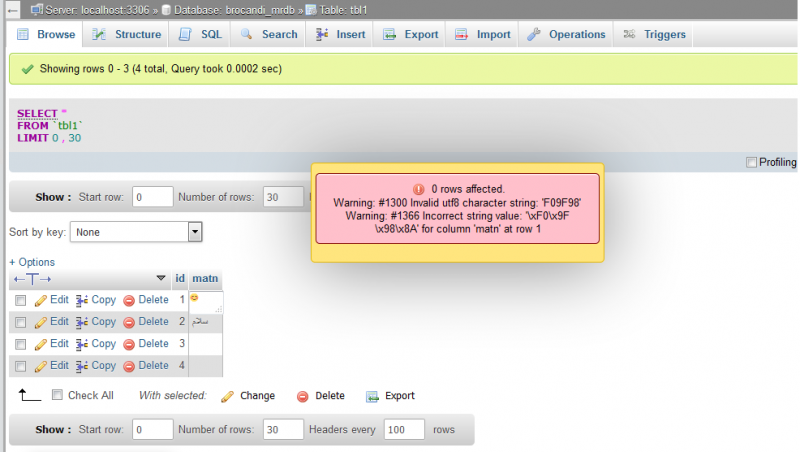
Task: Click the Copy icon for row 2
Action: click(x=83, y=322)
